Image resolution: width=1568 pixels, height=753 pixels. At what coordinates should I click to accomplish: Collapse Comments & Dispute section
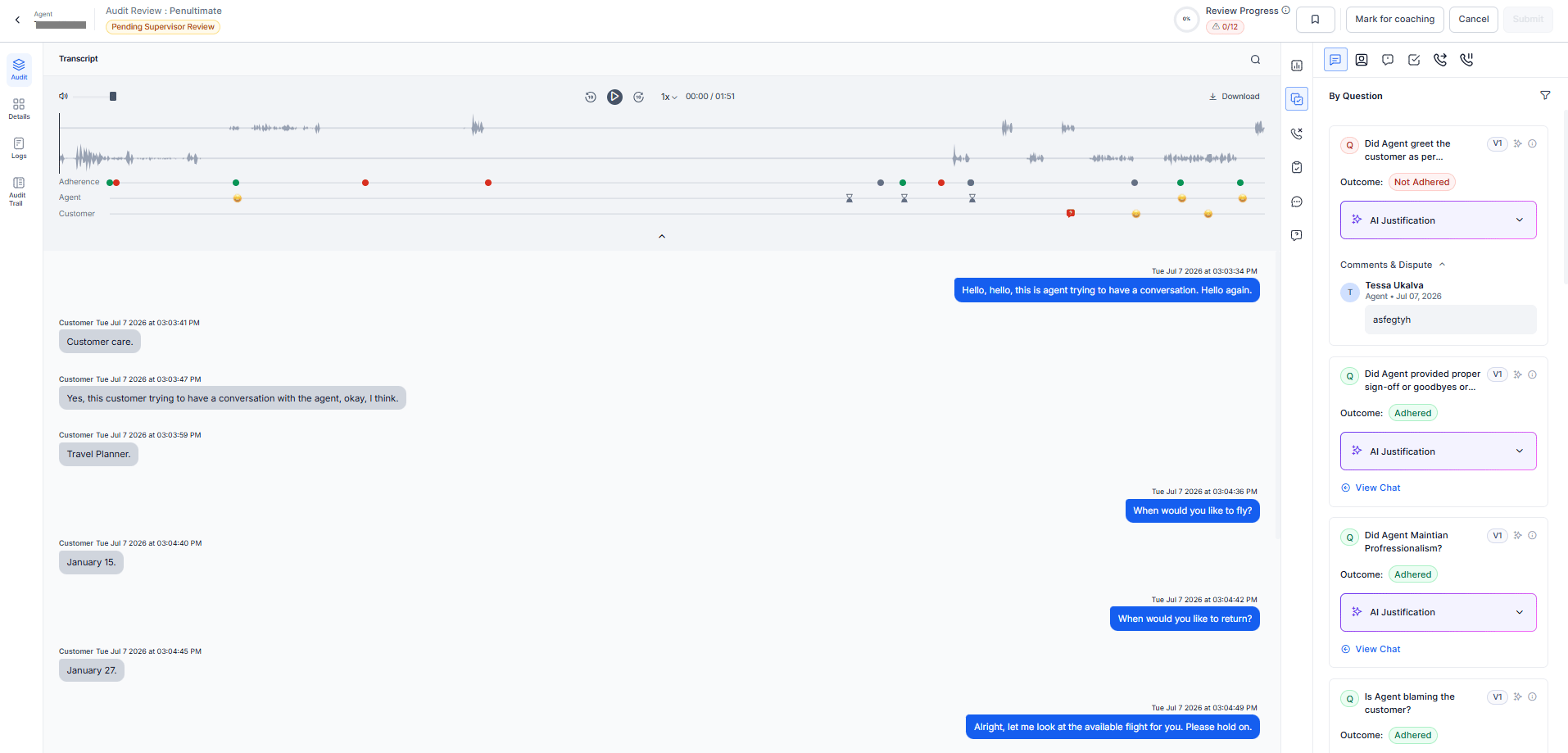(1393, 265)
